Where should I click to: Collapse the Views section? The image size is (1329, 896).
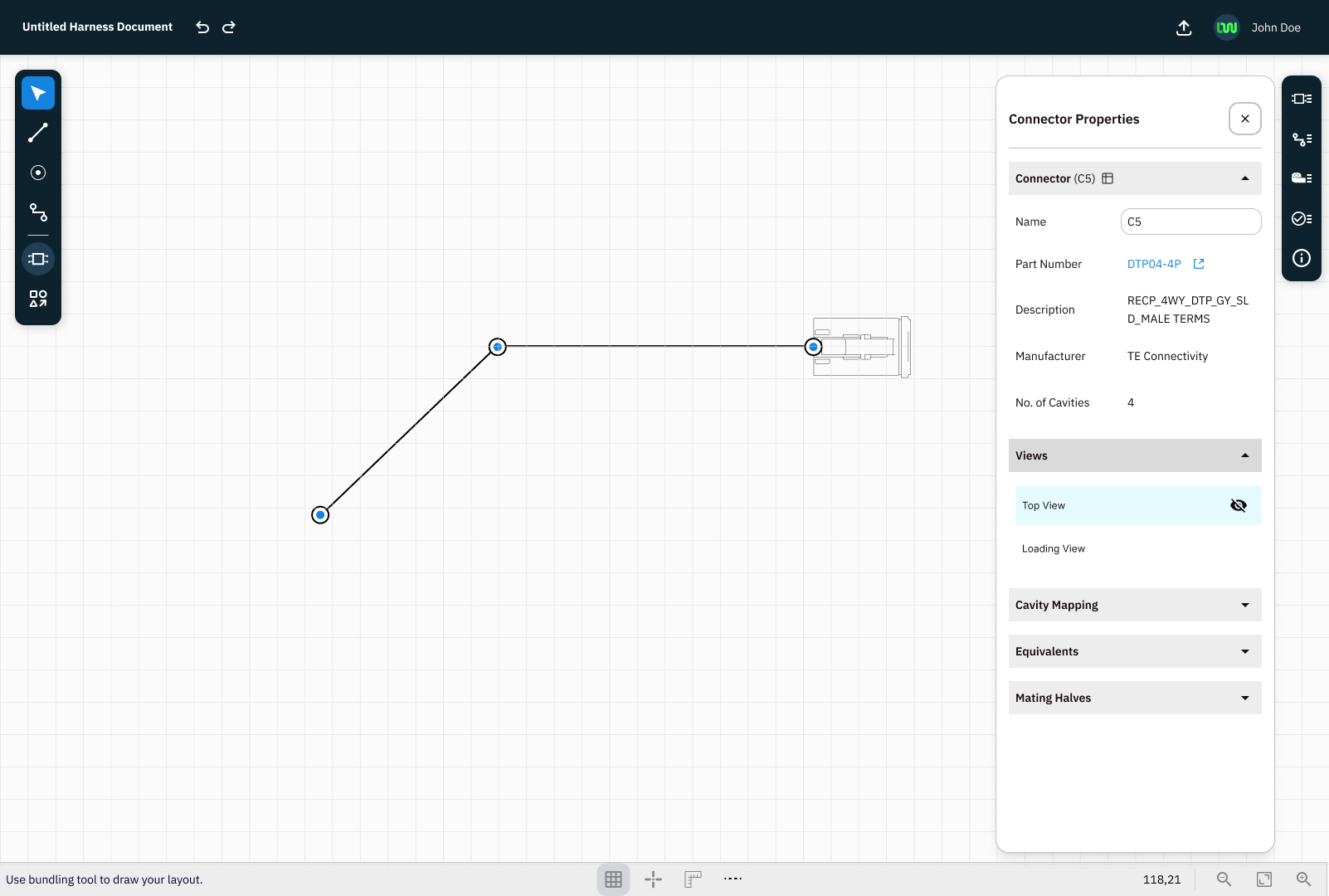click(x=1245, y=455)
